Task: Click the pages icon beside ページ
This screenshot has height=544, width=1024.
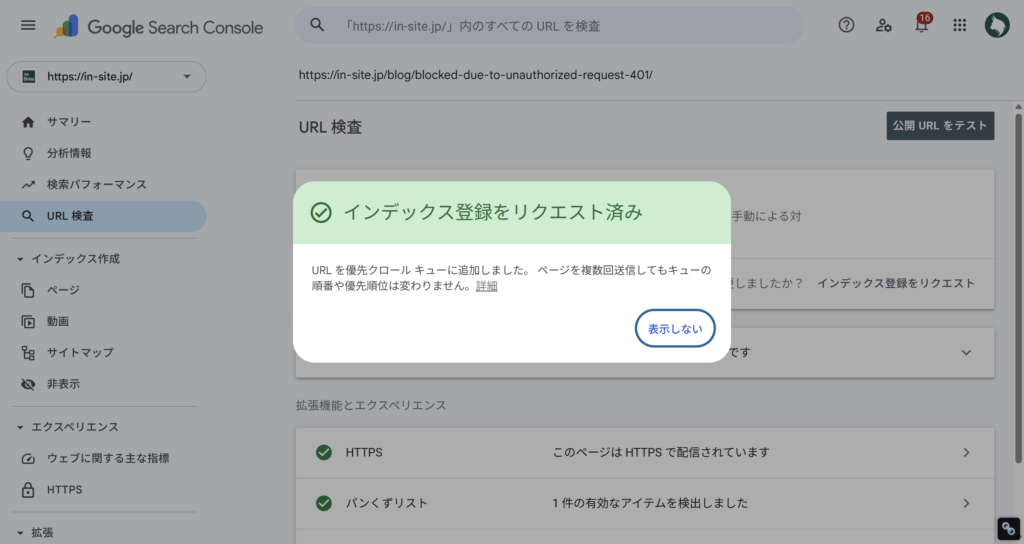Action: click(x=28, y=290)
